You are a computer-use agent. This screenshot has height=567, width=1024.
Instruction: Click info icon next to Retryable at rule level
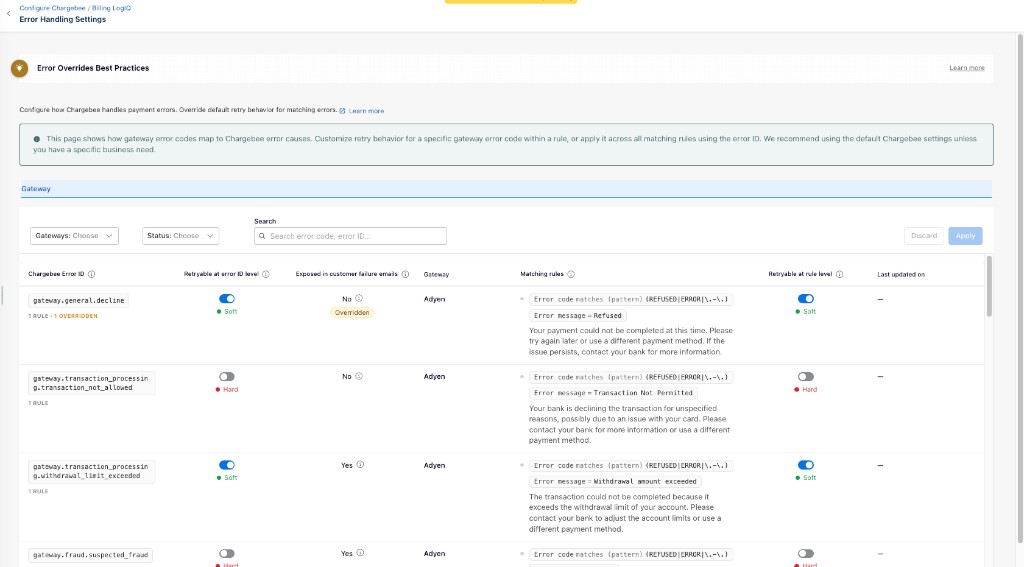coord(839,274)
